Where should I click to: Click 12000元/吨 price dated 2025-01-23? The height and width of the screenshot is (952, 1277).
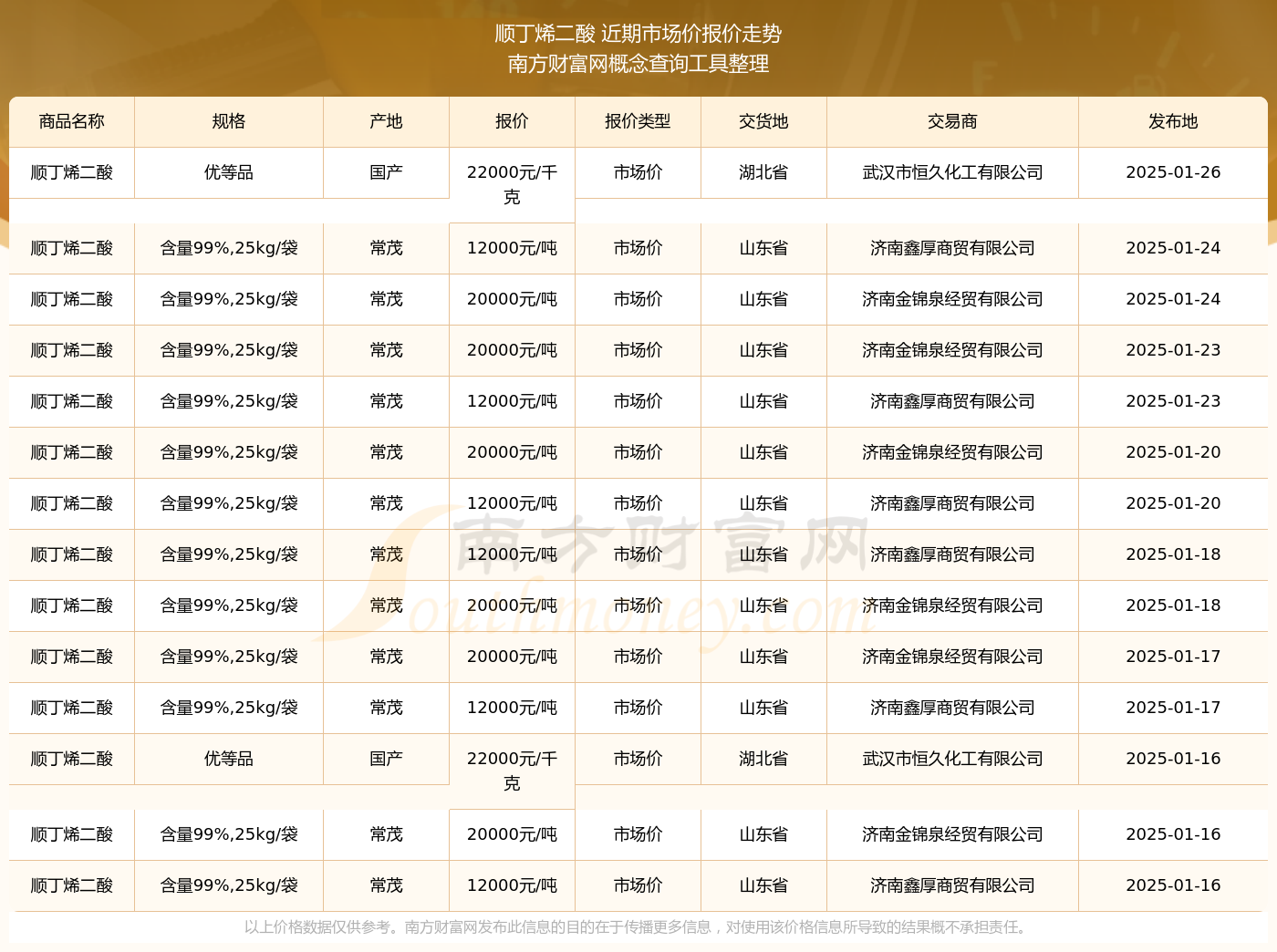point(512,401)
